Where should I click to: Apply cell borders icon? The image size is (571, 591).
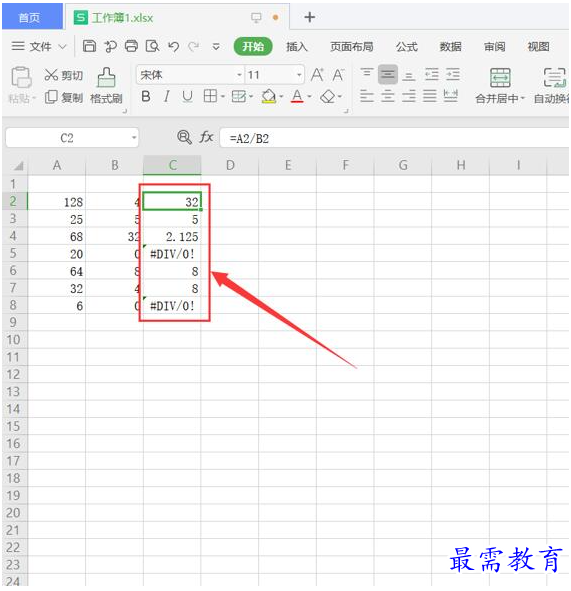point(210,96)
